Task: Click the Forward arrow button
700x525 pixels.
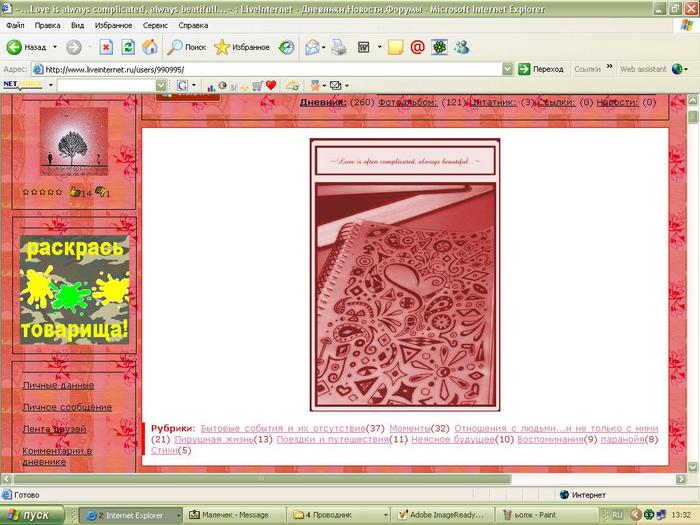Action: [x=74, y=47]
